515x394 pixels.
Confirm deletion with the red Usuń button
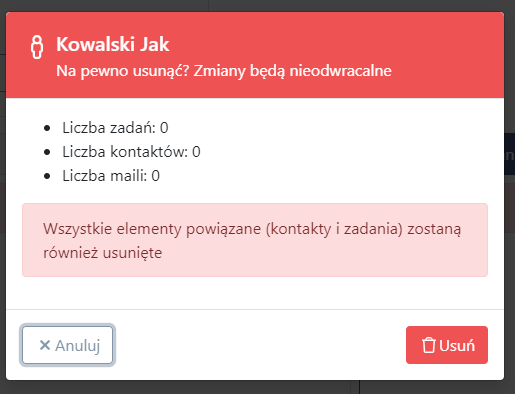tap(447, 345)
